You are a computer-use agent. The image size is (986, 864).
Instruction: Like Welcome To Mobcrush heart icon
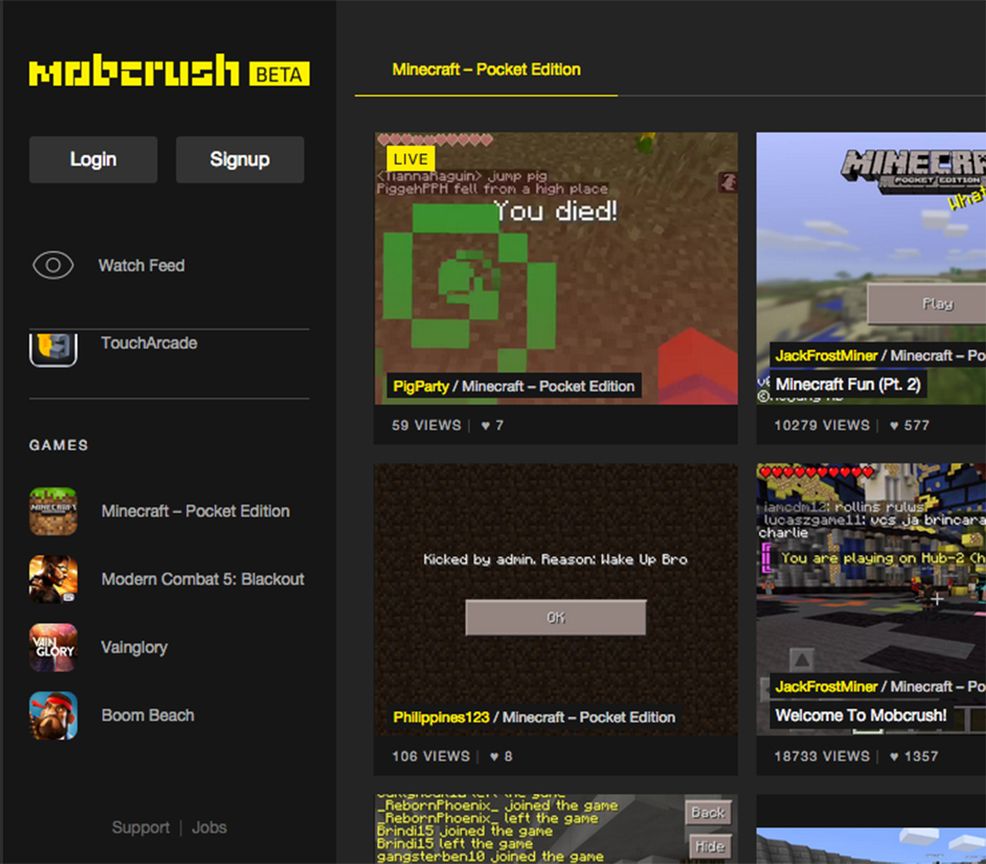894,756
